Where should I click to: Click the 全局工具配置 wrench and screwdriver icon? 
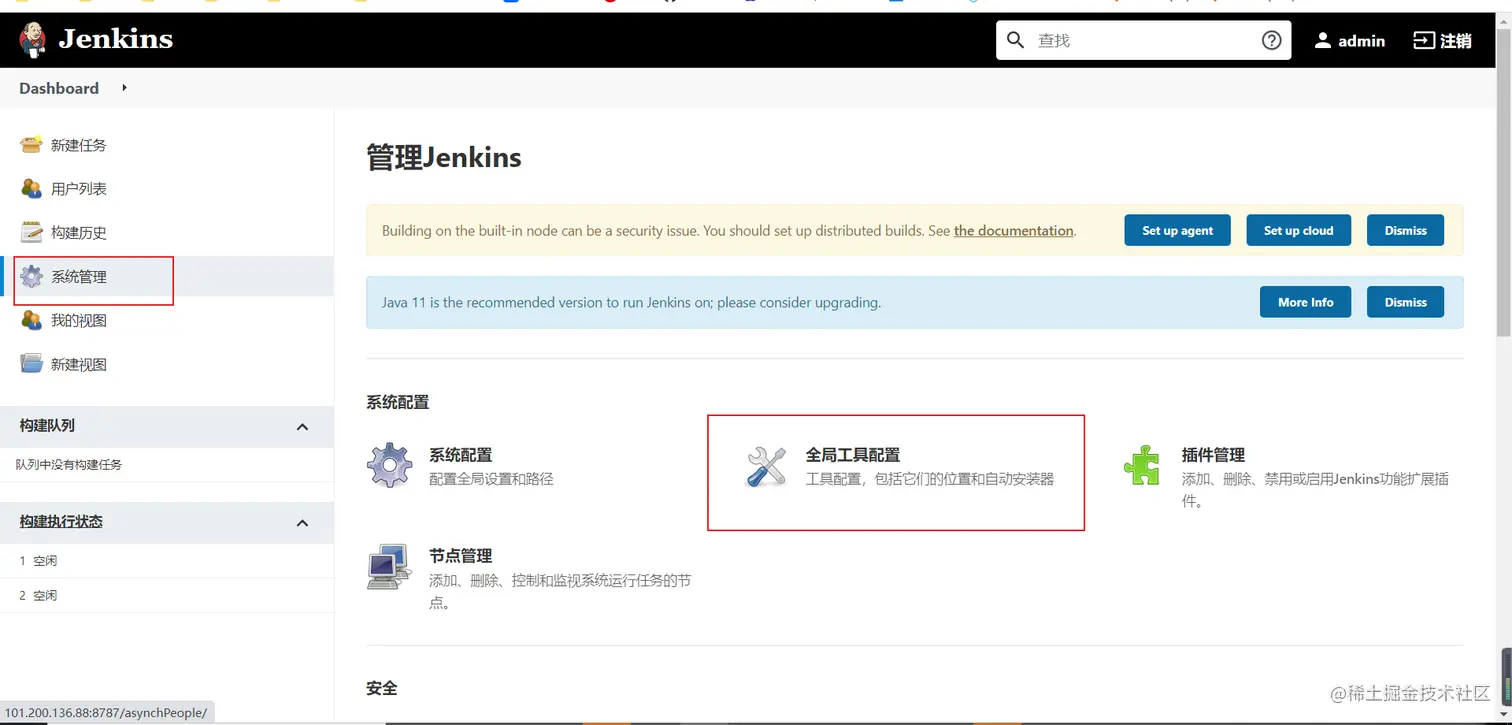[767, 467]
